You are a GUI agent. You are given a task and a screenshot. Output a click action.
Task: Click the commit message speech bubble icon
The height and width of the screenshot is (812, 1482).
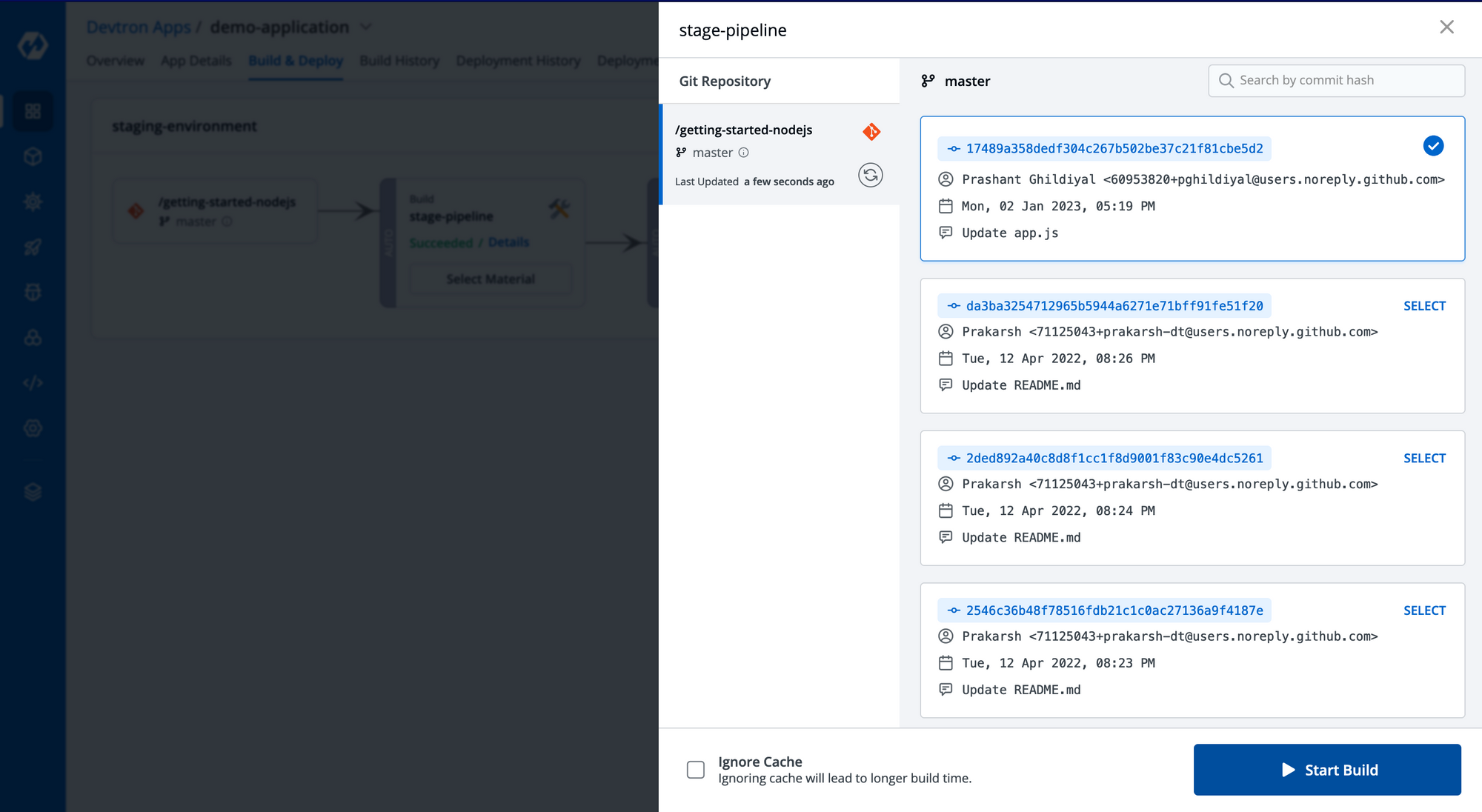pyautogui.click(x=946, y=232)
